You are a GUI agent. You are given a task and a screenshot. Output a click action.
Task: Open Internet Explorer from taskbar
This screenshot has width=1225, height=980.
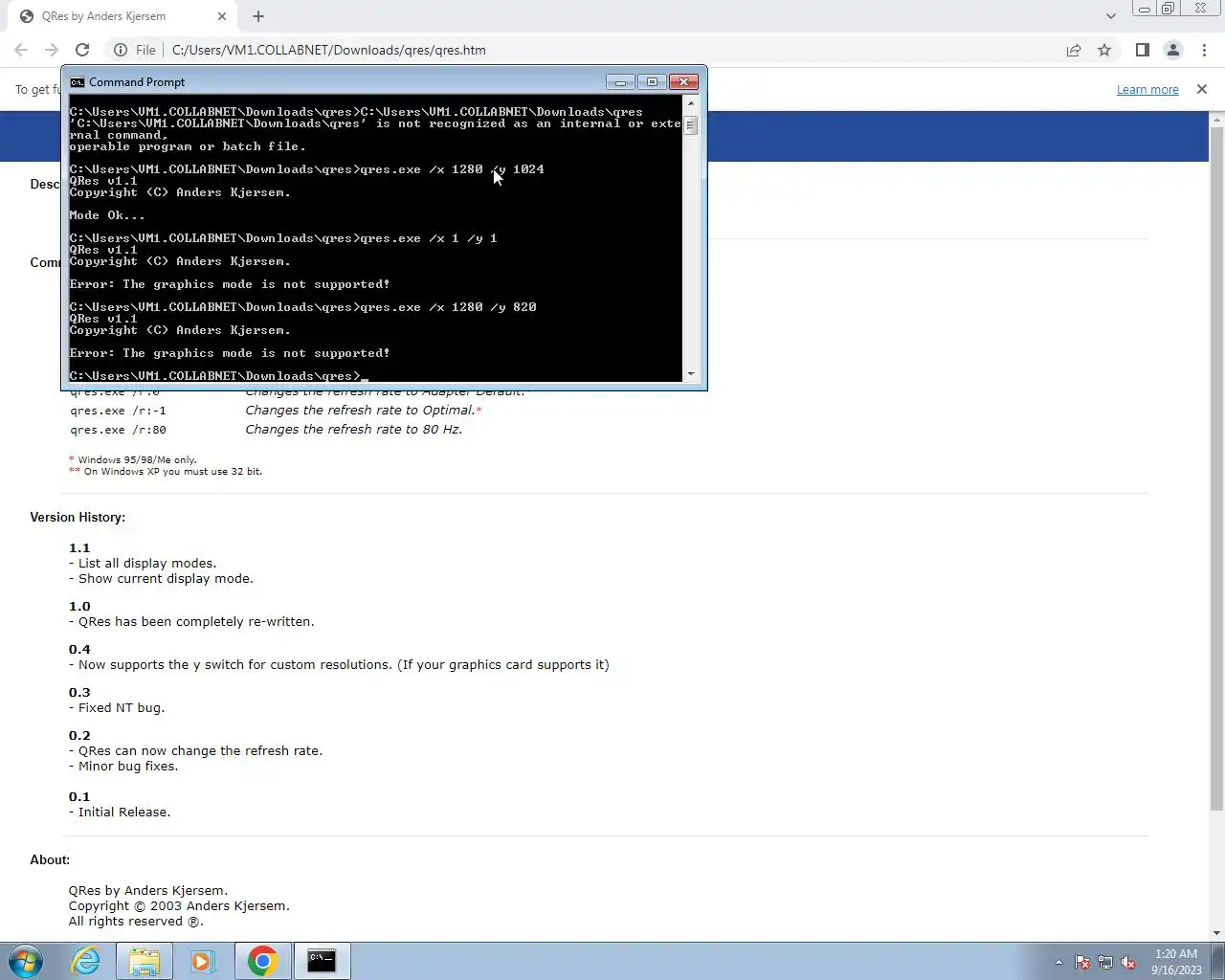pyautogui.click(x=86, y=961)
